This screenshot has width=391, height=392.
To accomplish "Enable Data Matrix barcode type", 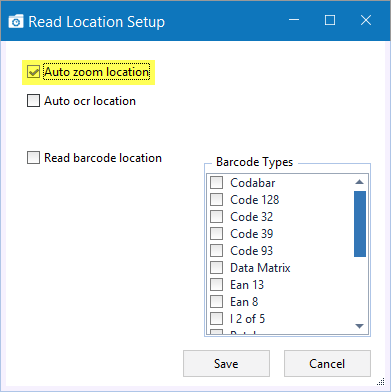I will (216, 268).
